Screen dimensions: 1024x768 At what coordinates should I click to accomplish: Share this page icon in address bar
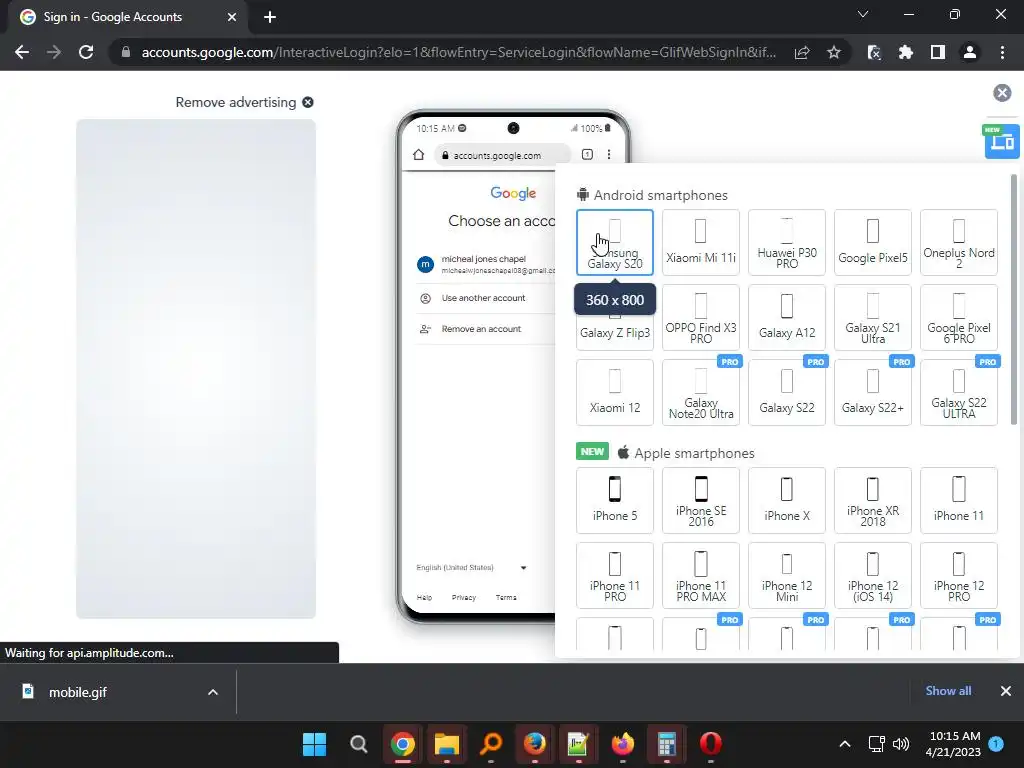point(802,52)
